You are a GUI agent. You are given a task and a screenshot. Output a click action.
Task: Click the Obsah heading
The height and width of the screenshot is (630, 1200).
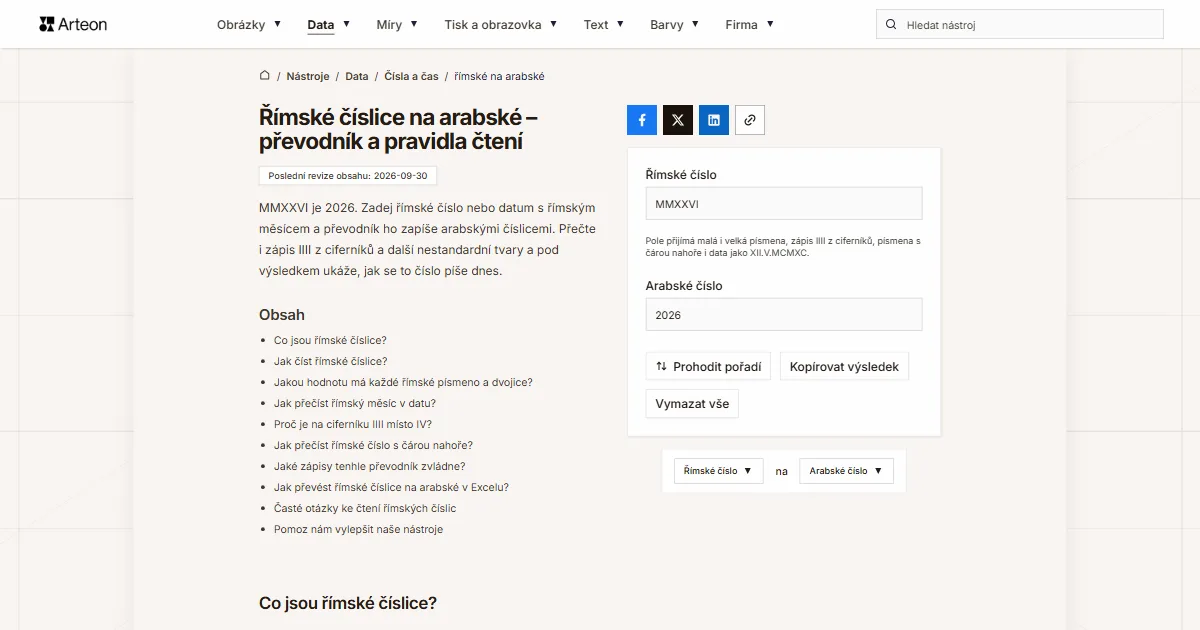tap(282, 315)
